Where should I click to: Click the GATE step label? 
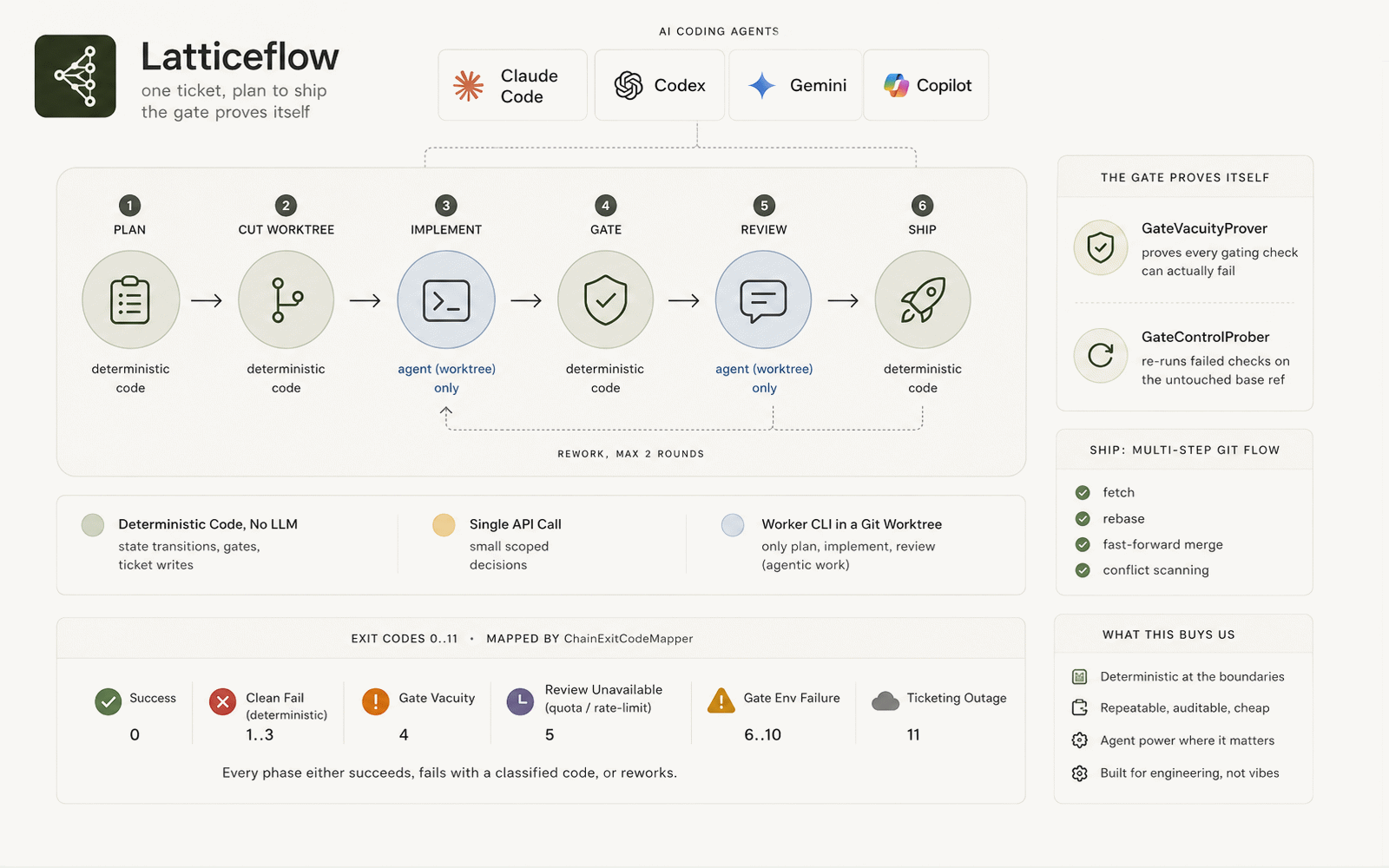coord(606,230)
